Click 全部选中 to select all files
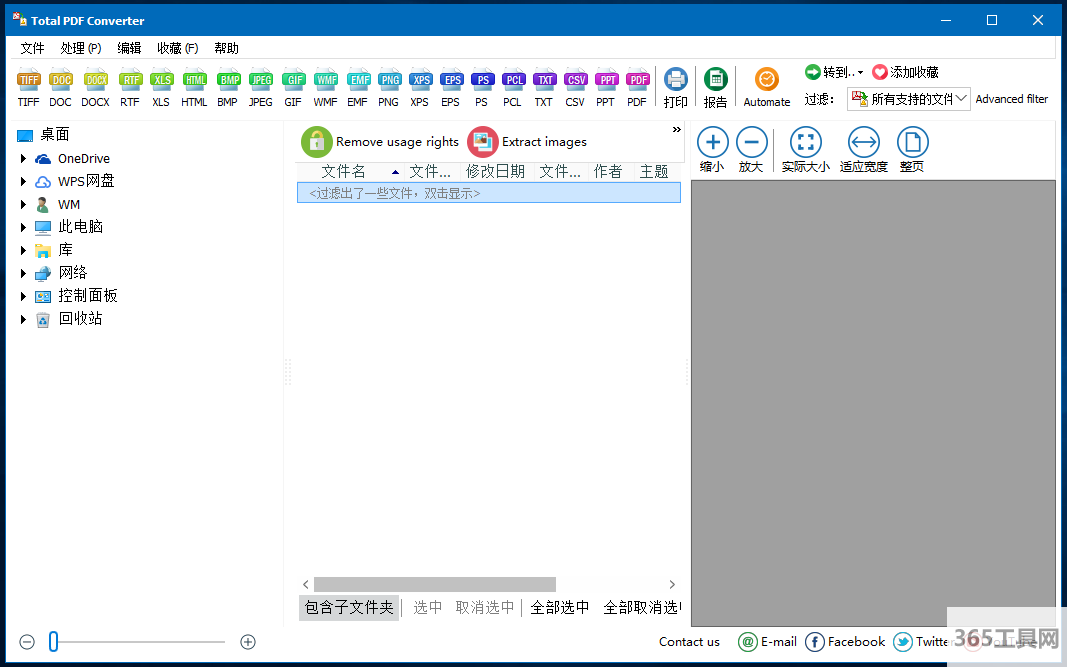Screen dimensions: 1067x667 (560, 607)
